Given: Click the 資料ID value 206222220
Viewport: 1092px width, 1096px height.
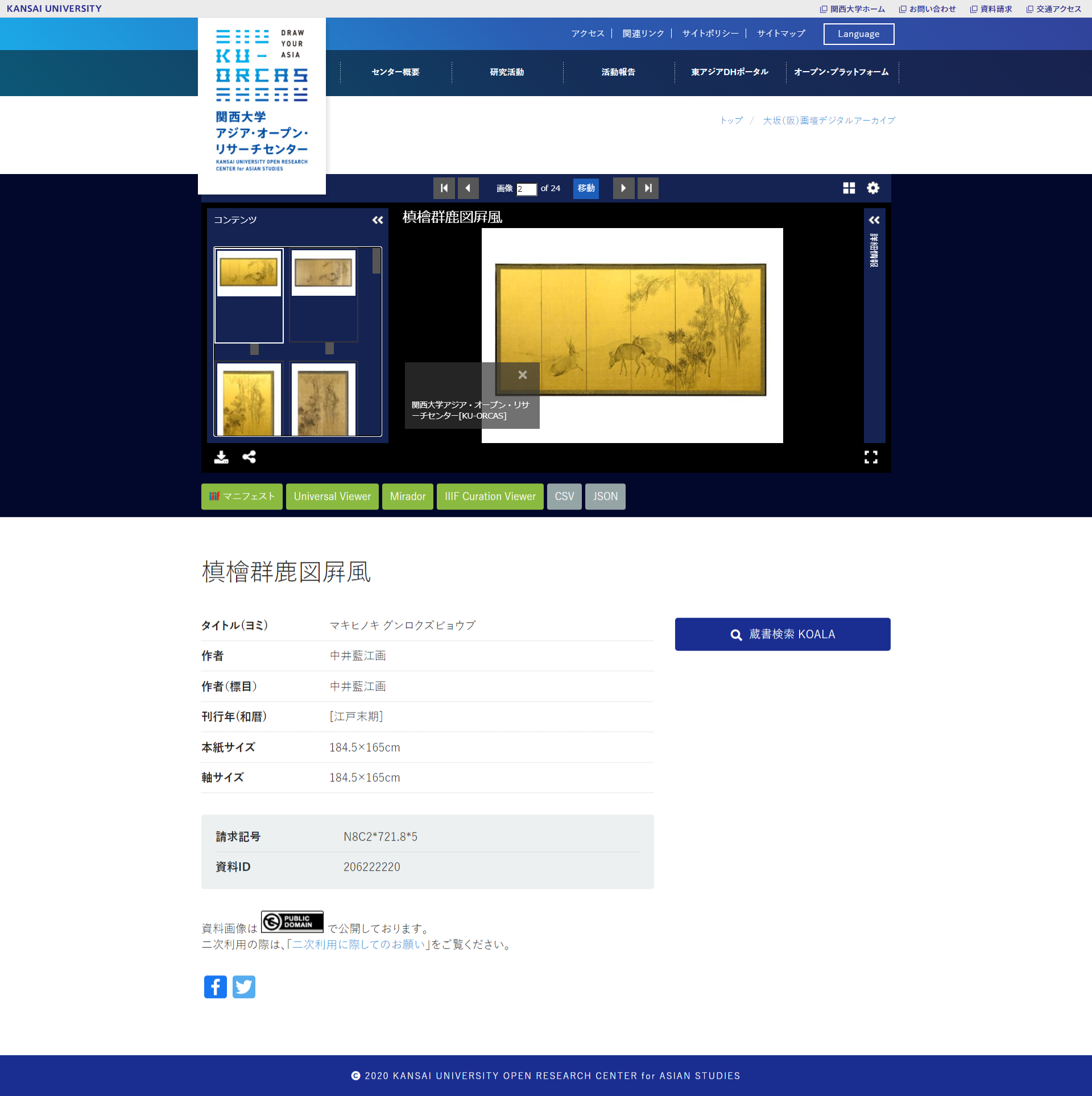Looking at the screenshot, I should 372,867.
